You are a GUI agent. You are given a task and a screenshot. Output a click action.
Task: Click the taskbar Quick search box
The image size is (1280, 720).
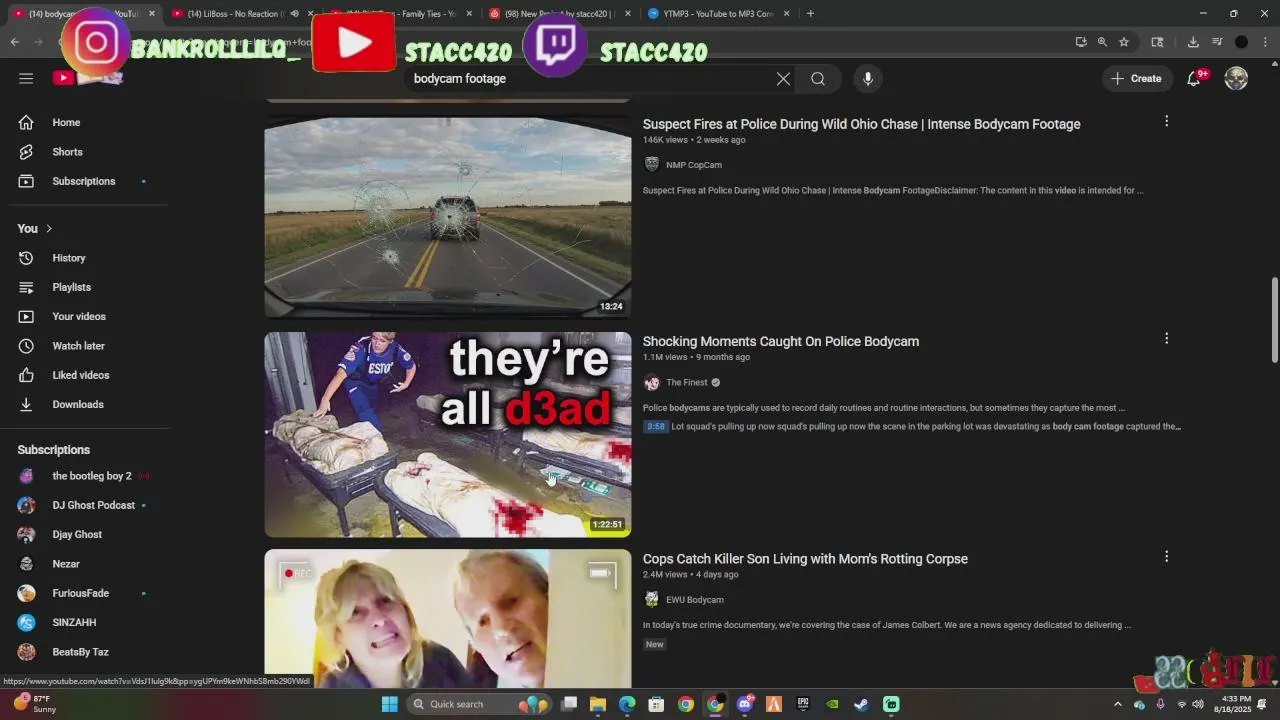pos(478,704)
